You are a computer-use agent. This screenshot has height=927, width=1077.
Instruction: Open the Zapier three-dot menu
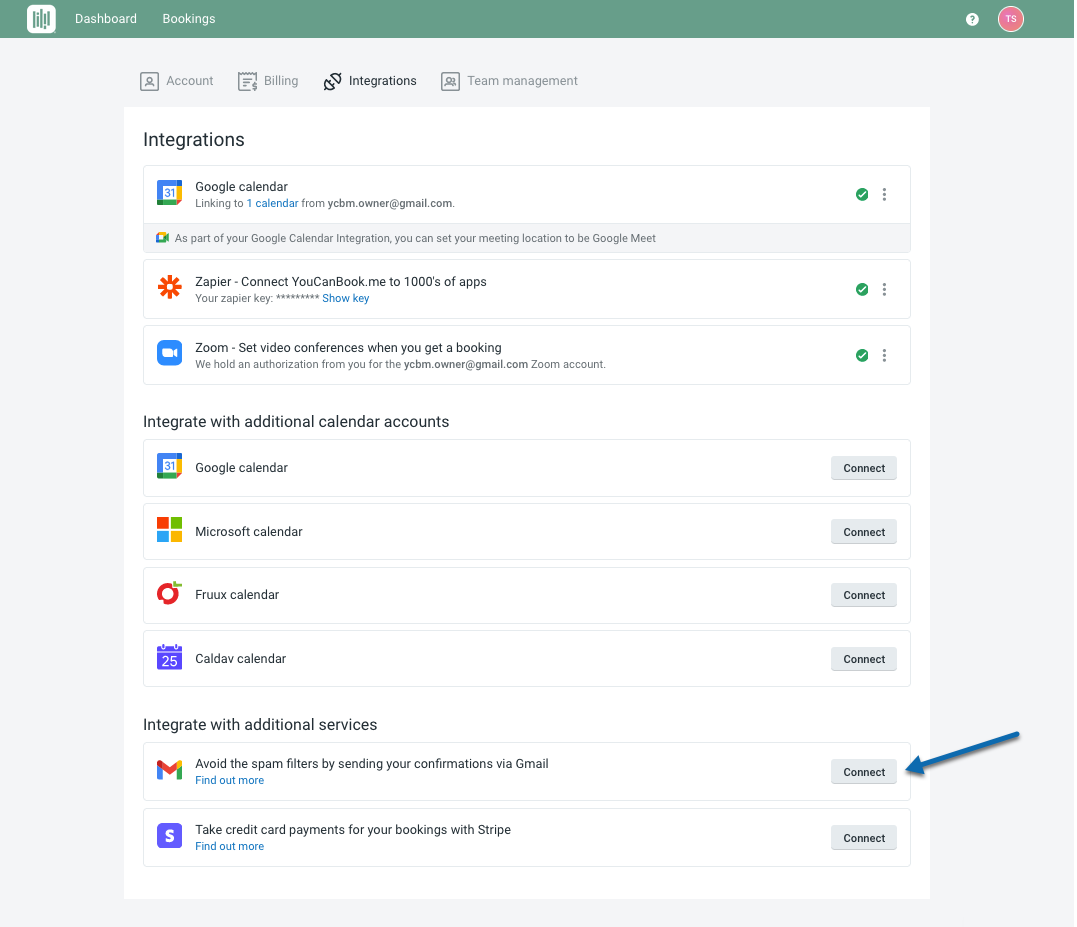tap(884, 288)
